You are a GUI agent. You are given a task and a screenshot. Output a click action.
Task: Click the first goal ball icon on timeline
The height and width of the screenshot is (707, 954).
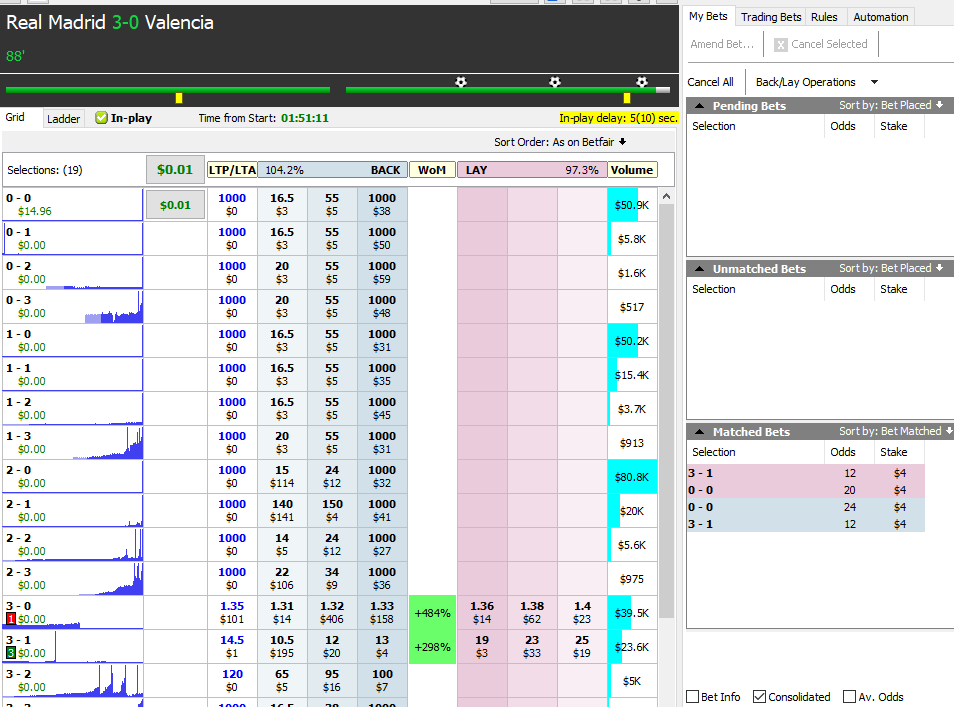[x=461, y=82]
